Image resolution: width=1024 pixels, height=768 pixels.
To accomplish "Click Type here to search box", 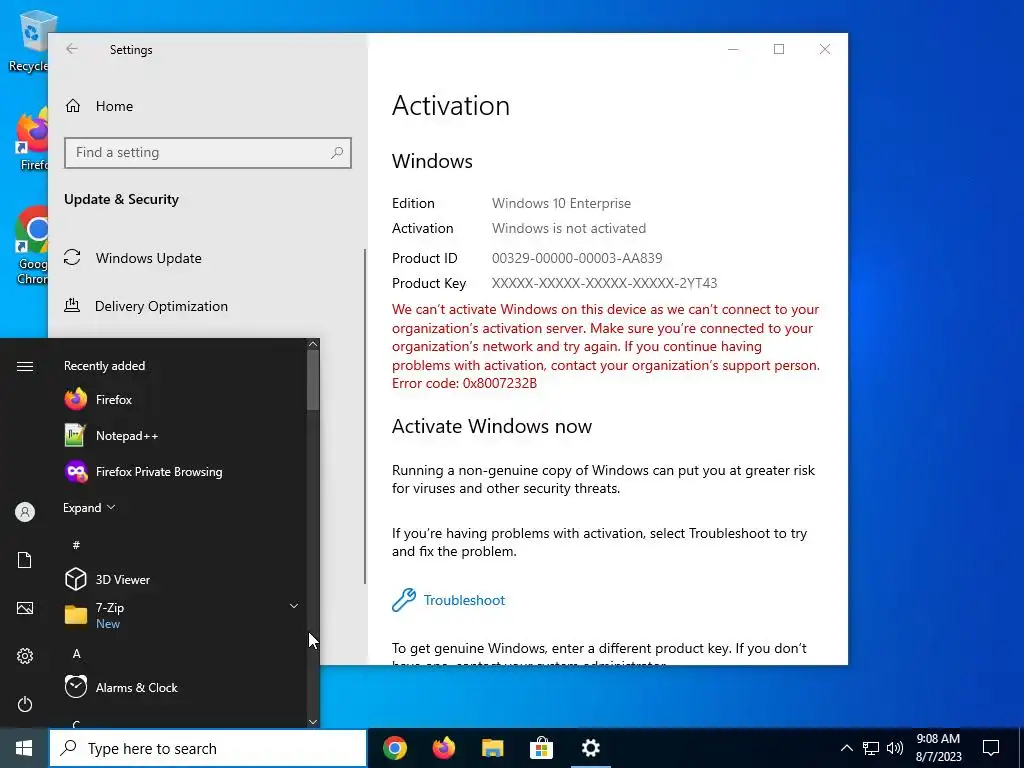I will (208, 748).
